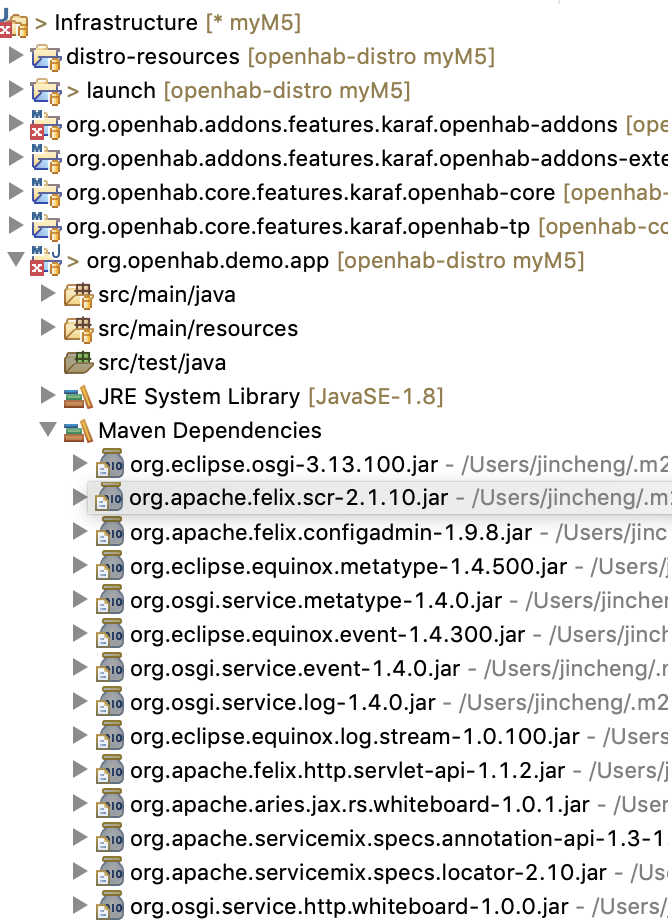Expand org.osgi.service.log-1.4.0.jar contents
Viewport: 672px width, 924px height.
click(80, 701)
